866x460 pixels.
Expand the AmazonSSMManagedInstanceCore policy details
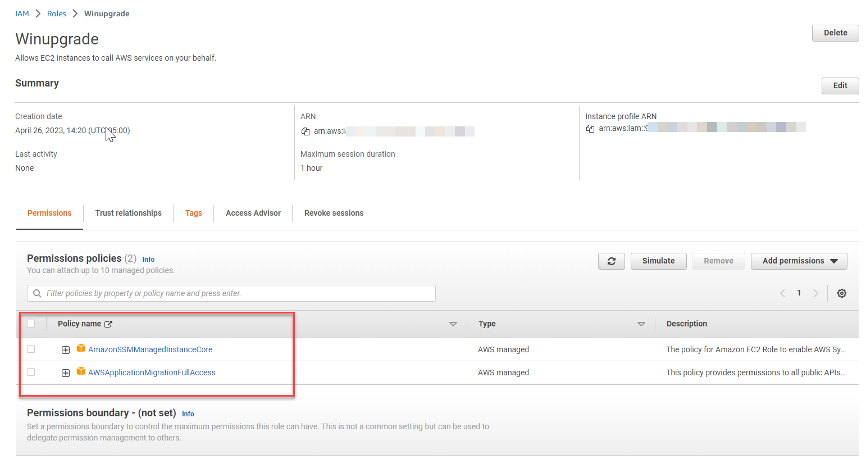(66, 350)
